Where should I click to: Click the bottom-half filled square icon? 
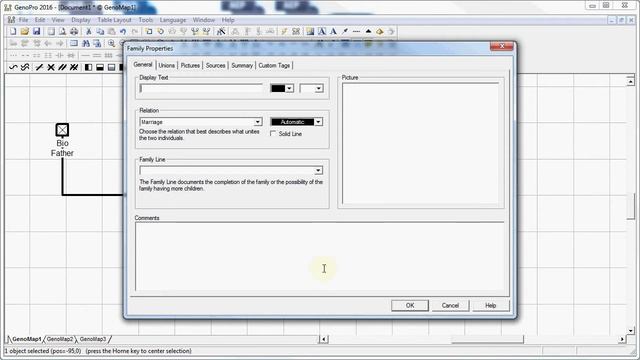[x=100, y=67]
